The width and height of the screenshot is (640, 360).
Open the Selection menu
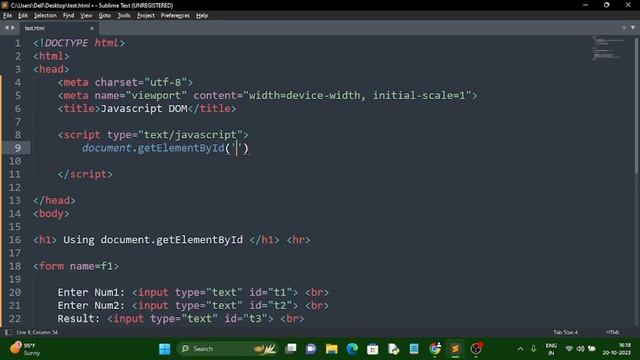point(45,16)
